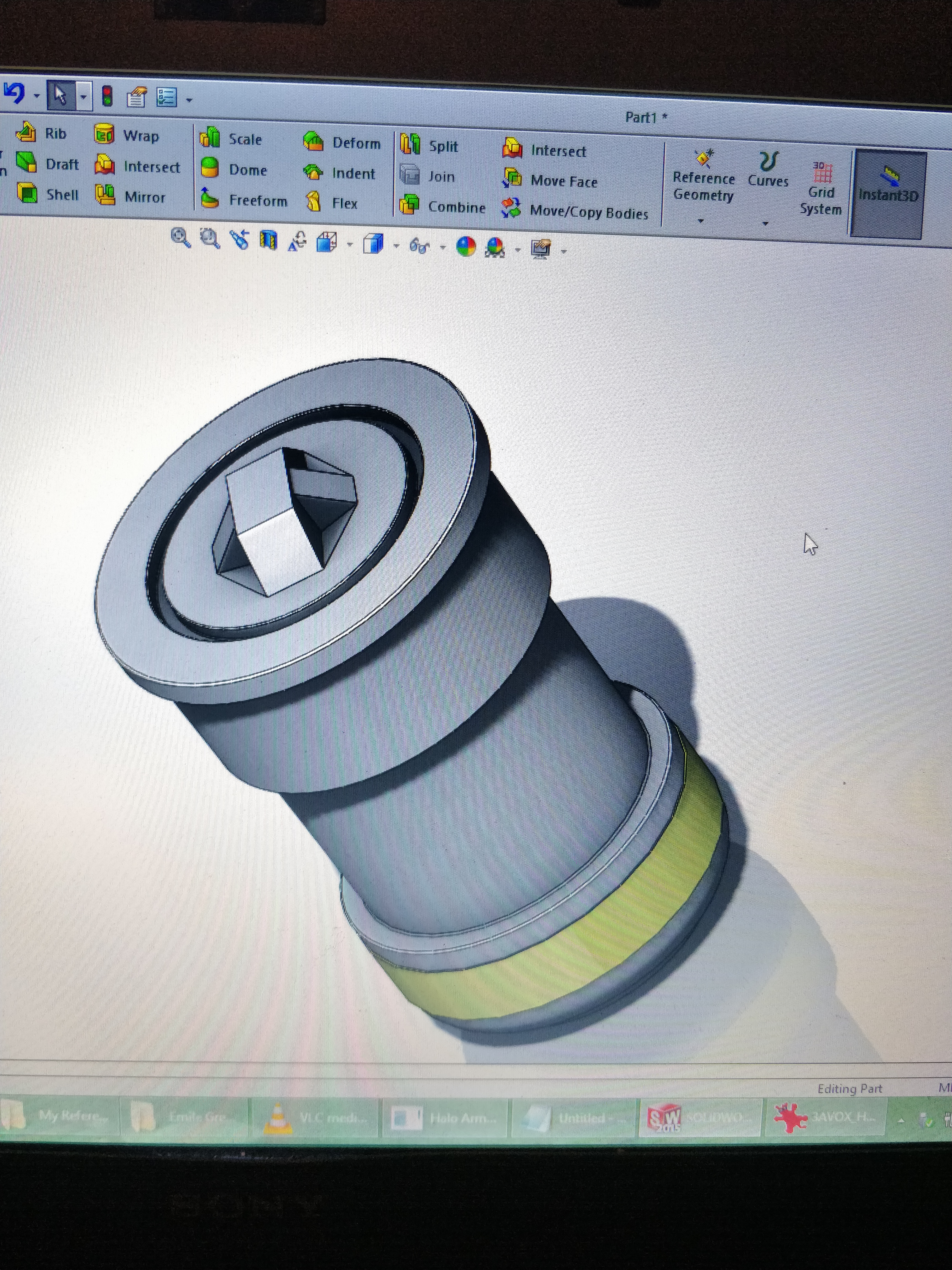
Task: Open the Options checklist icon
Action: (x=166, y=97)
